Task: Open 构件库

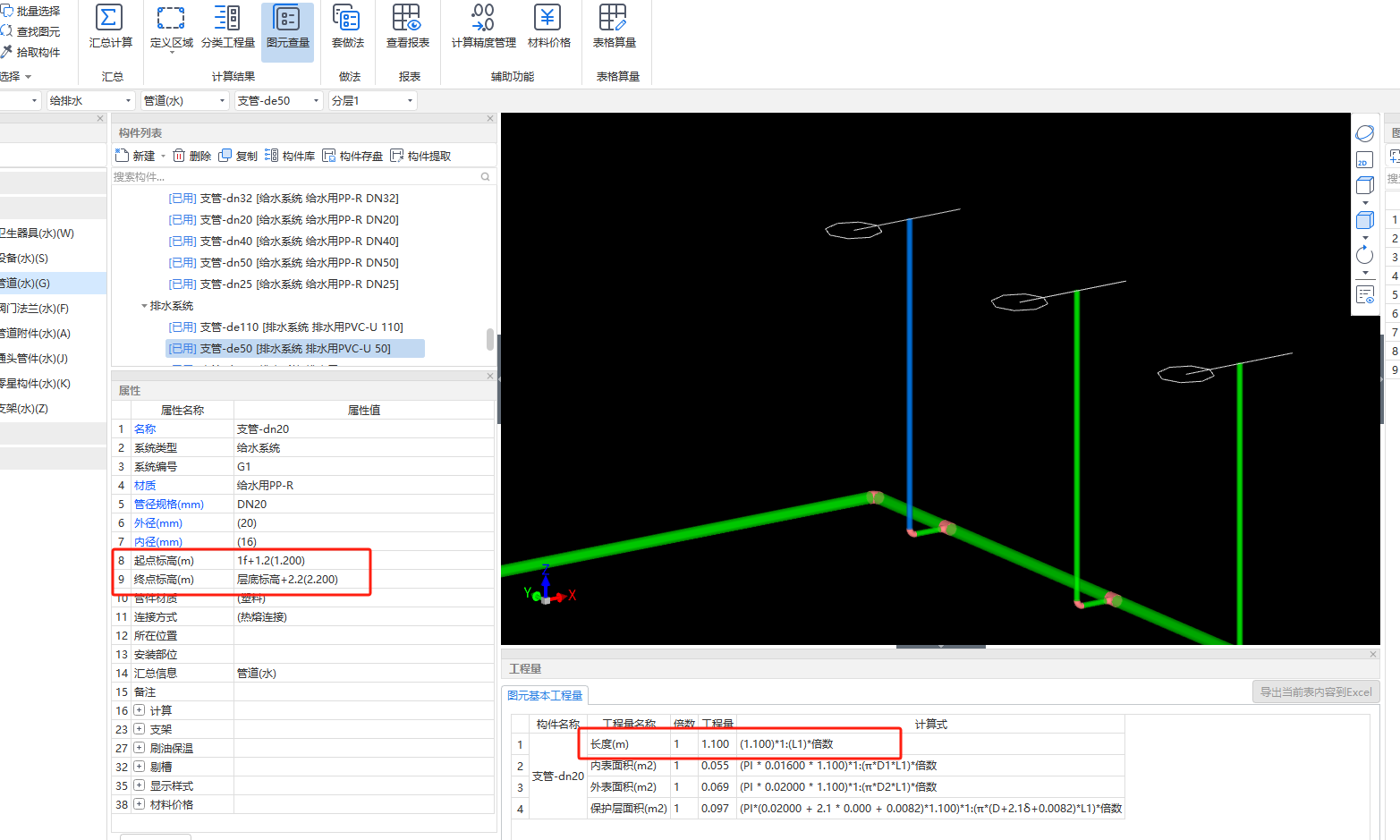Action: coord(290,156)
